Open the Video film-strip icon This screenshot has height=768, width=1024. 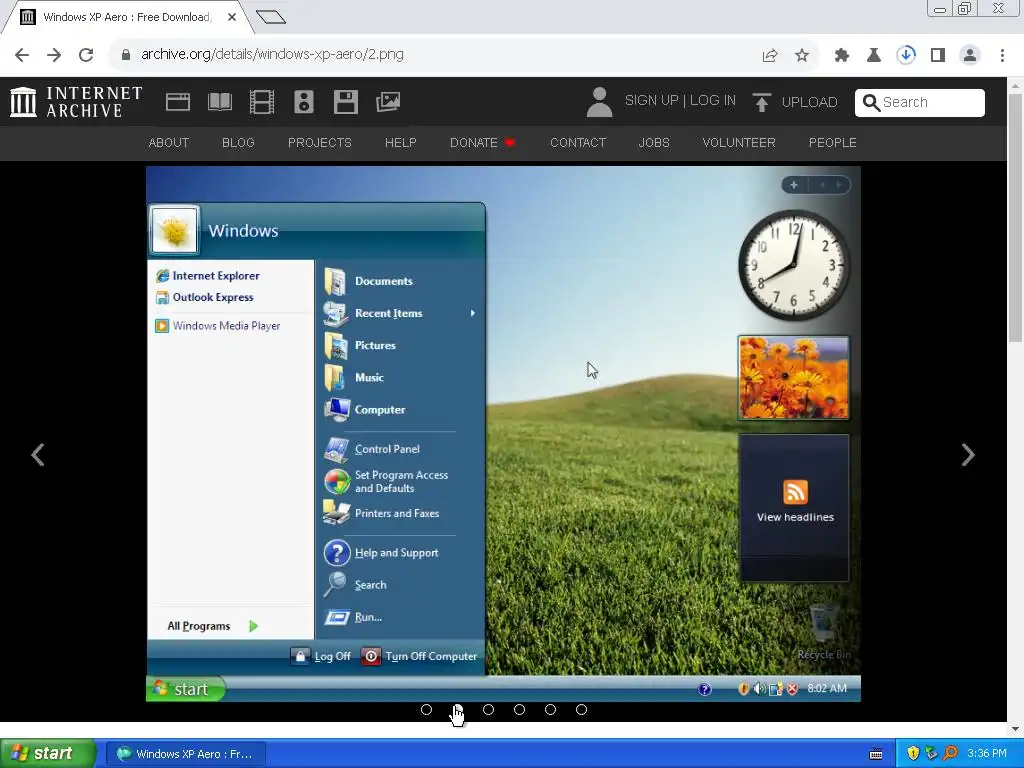[x=262, y=102]
